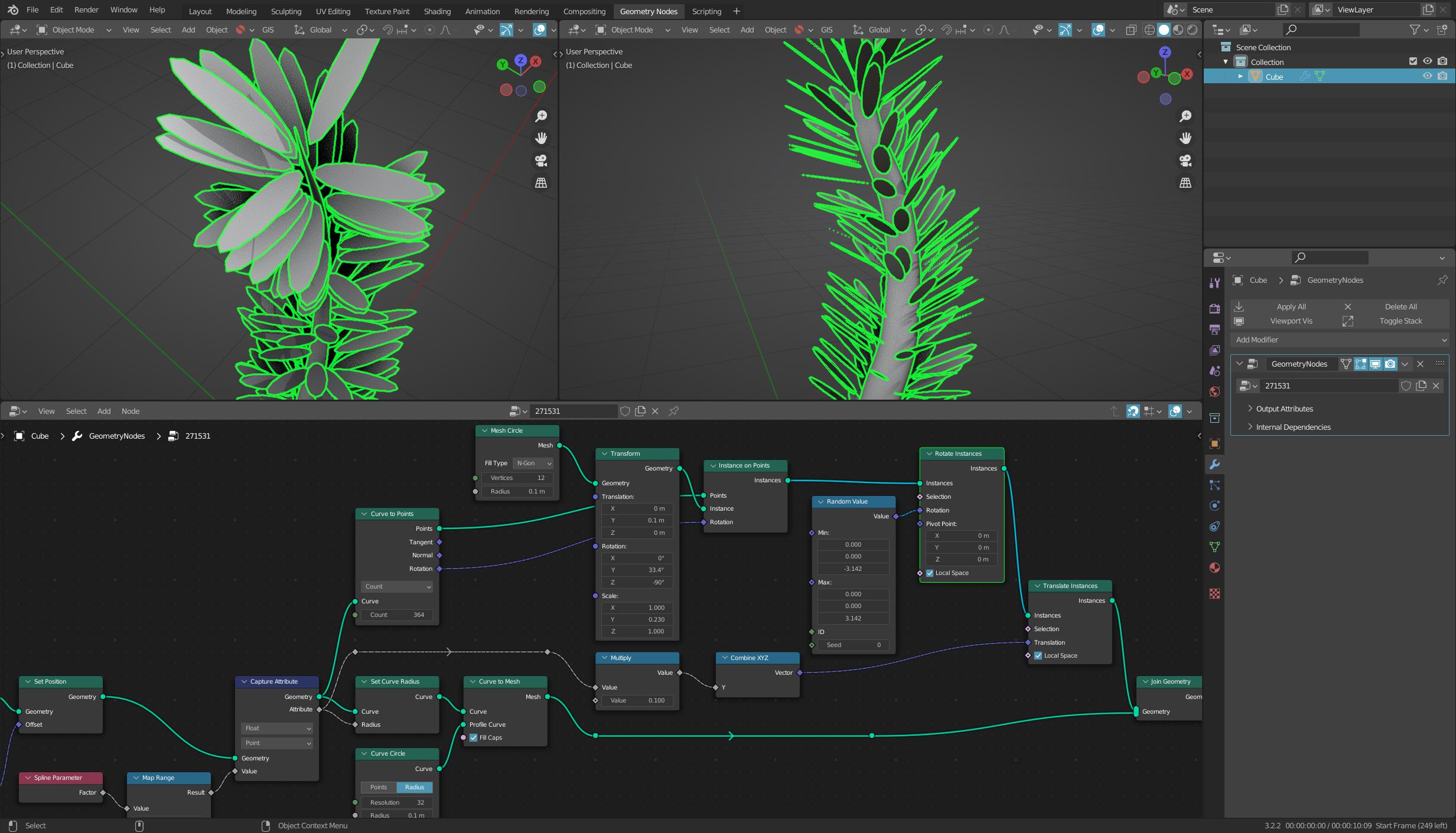
Task: Expand Internal Dependencies panel
Action: [1288, 427]
